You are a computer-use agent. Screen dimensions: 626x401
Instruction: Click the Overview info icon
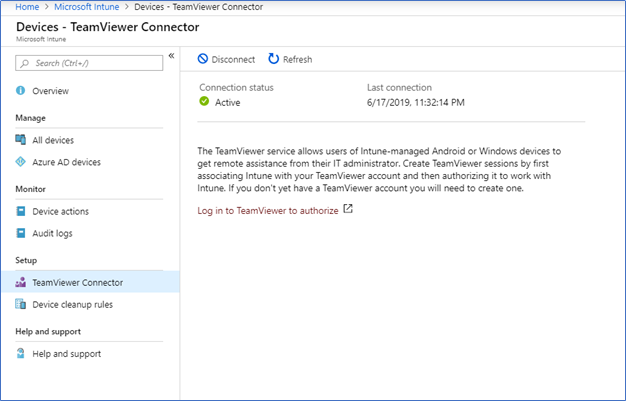tap(20, 91)
